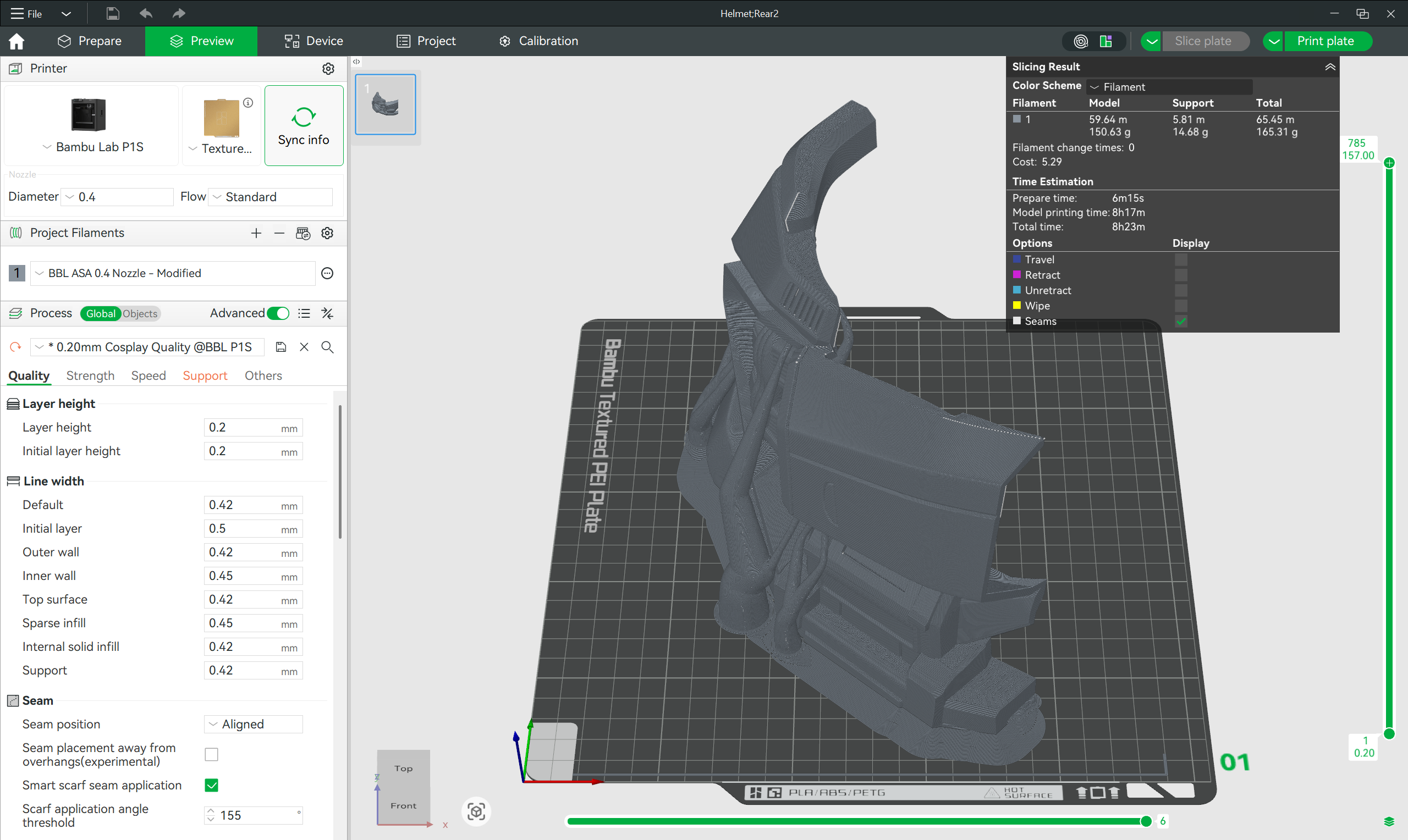Disable Smart scarf seam application checkbox
This screenshot has height=840, width=1408.
coord(211,785)
